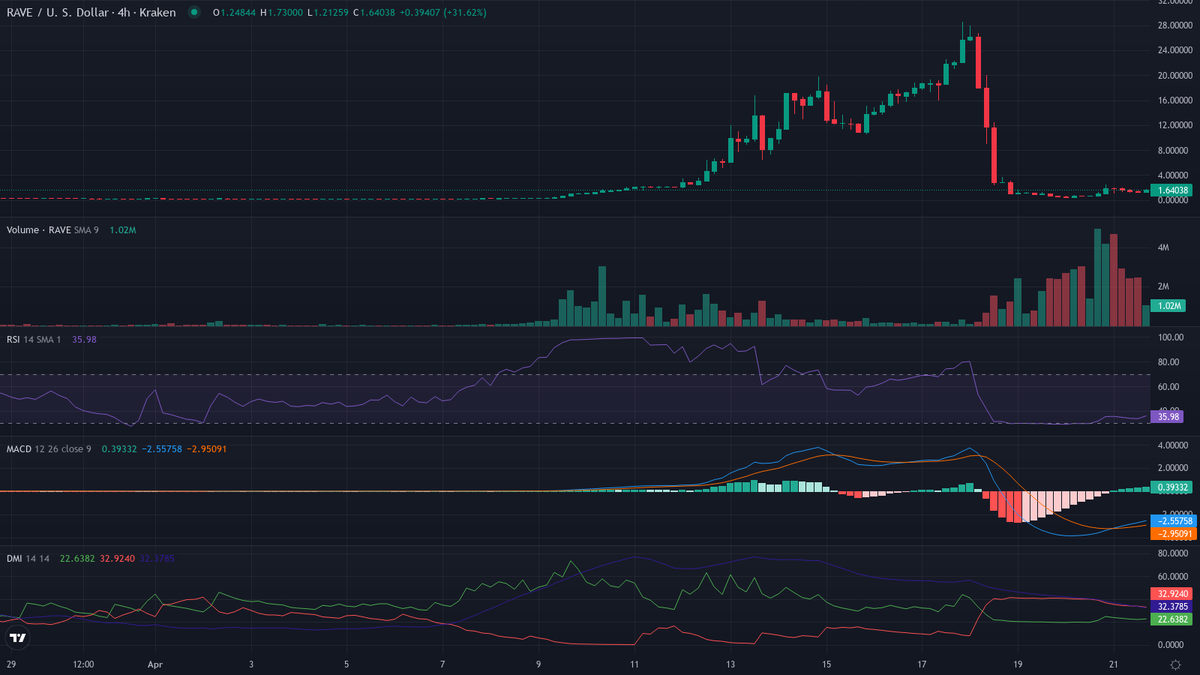1200x675 pixels.
Task: Click the open value O1.24844
Action: (x=236, y=12)
